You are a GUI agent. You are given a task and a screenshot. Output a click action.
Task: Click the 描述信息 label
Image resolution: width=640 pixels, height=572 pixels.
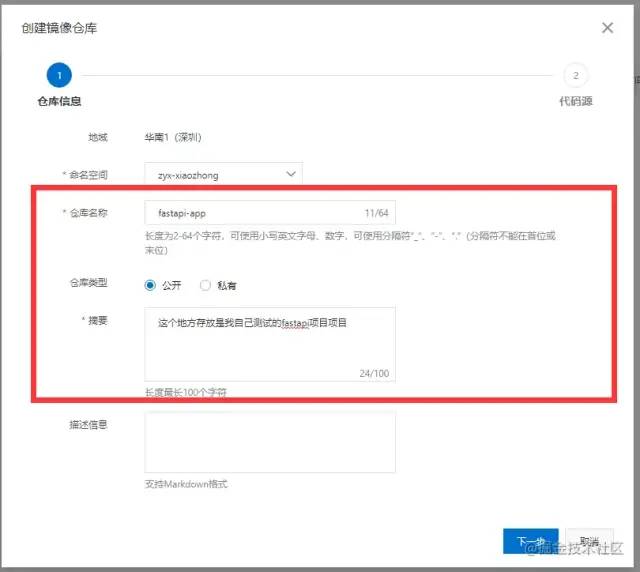[x=88, y=425]
